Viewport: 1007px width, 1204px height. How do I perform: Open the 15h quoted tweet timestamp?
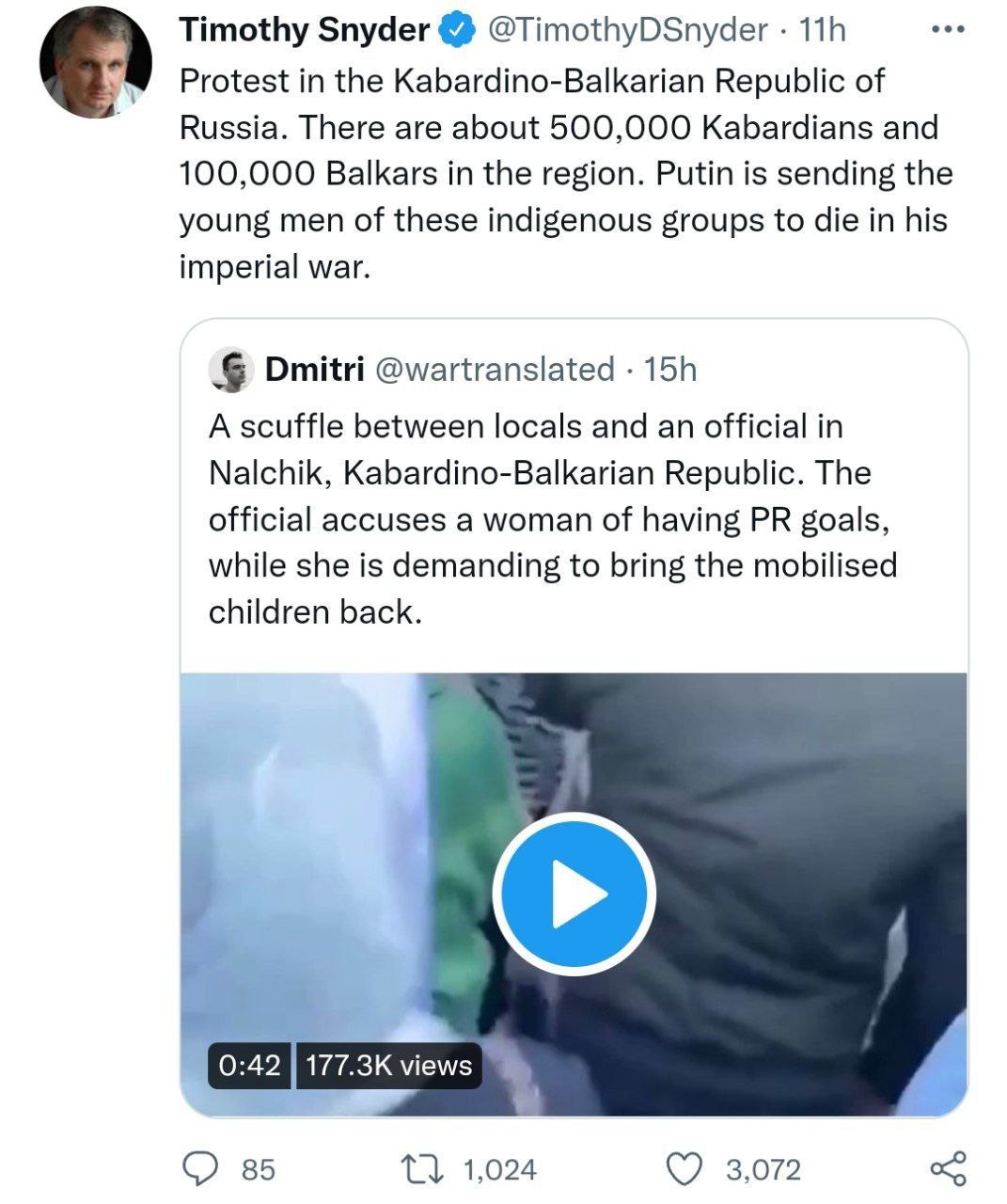[669, 370]
